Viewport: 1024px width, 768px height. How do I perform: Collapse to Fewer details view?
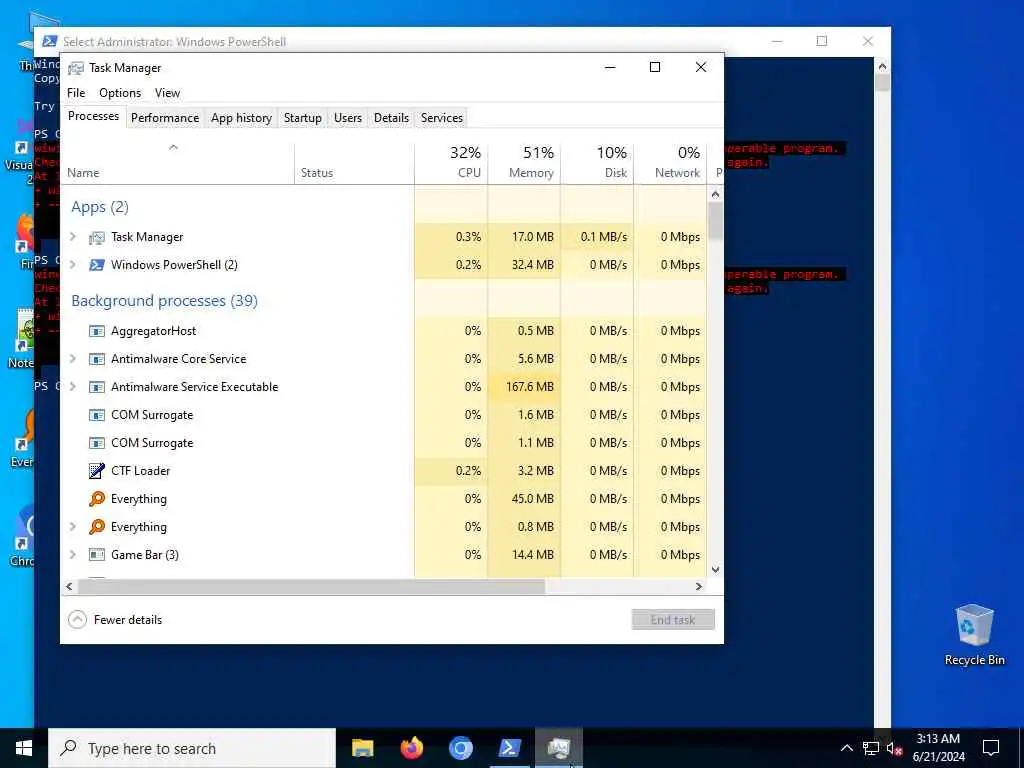115,620
